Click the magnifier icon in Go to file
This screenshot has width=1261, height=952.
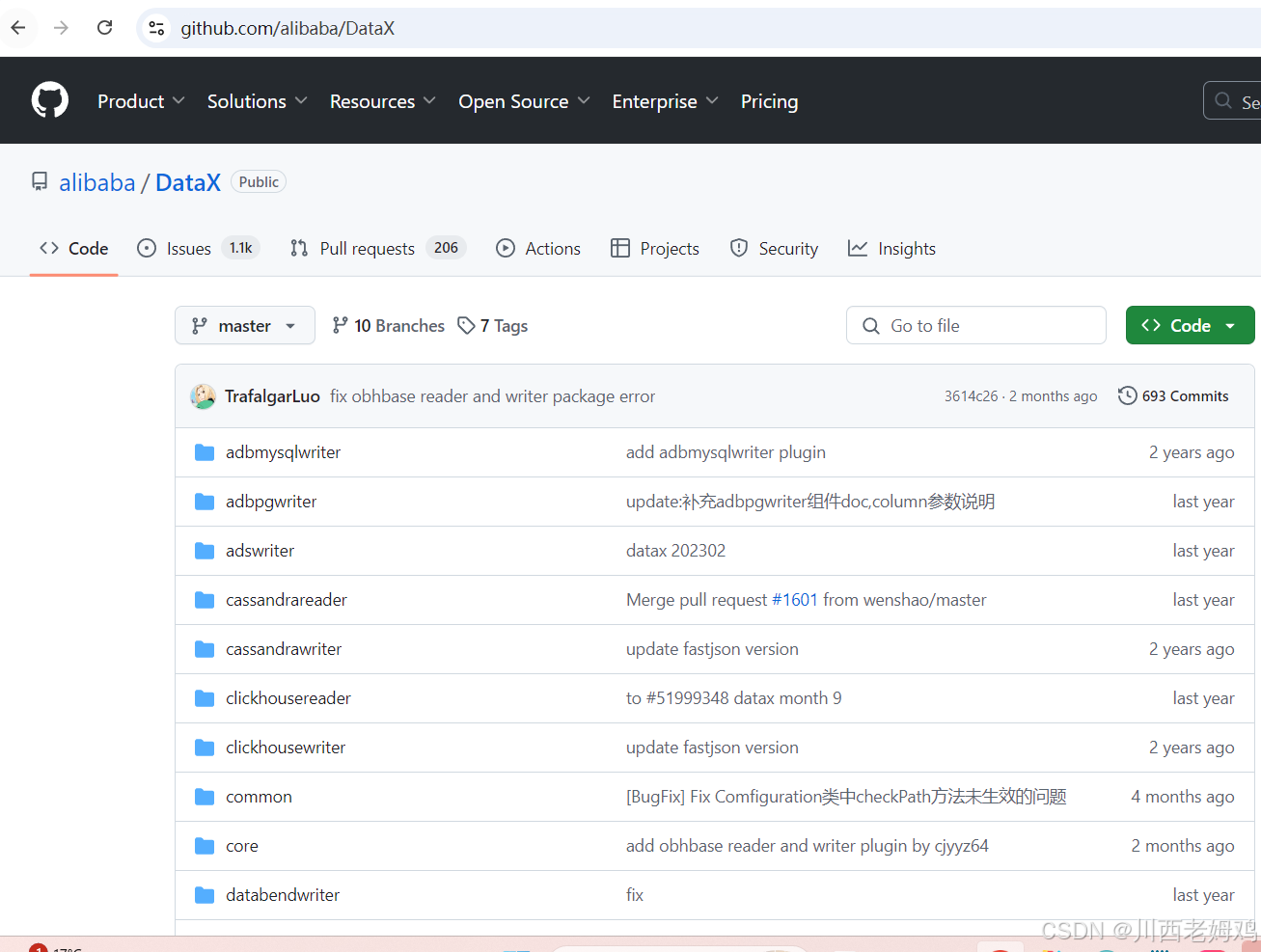(x=871, y=326)
